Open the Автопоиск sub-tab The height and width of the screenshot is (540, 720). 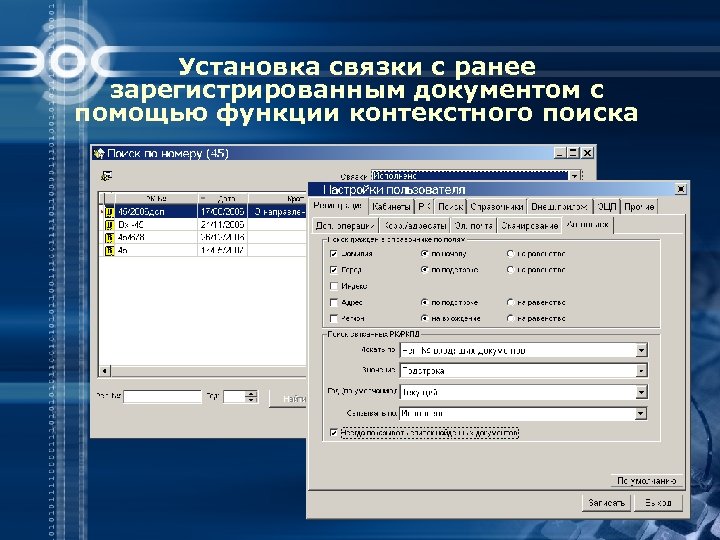tap(588, 225)
